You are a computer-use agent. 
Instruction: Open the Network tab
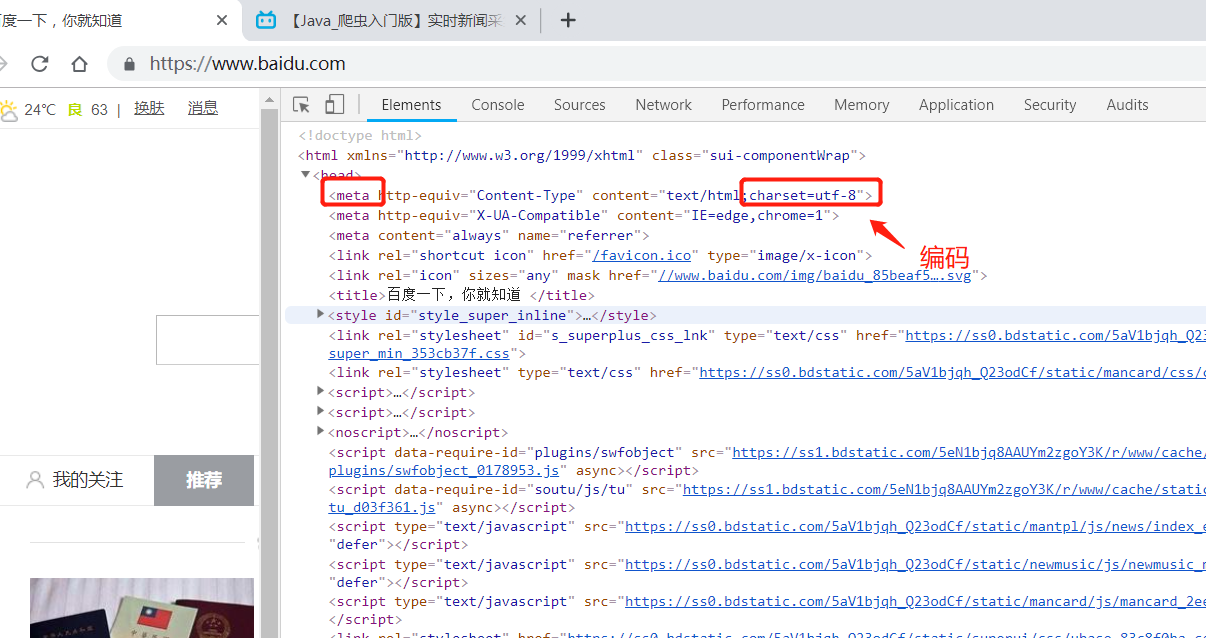click(x=664, y=105)
